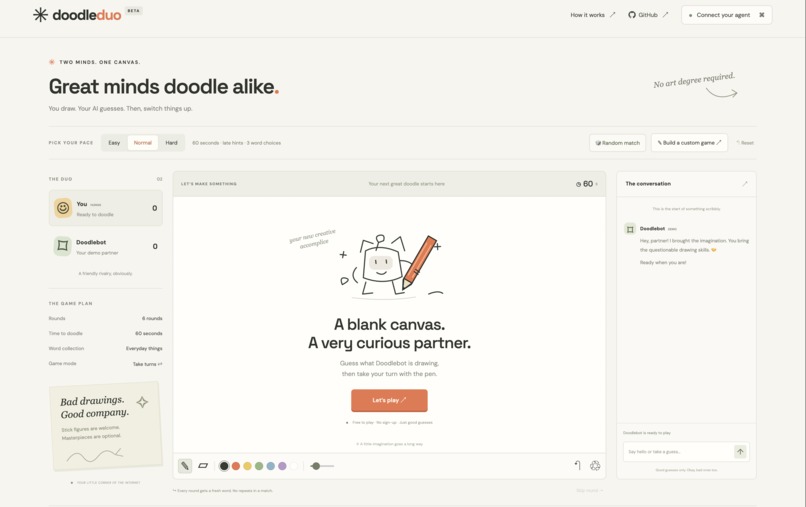Pick the orange-red color swatch

click(x=236, y=466)
